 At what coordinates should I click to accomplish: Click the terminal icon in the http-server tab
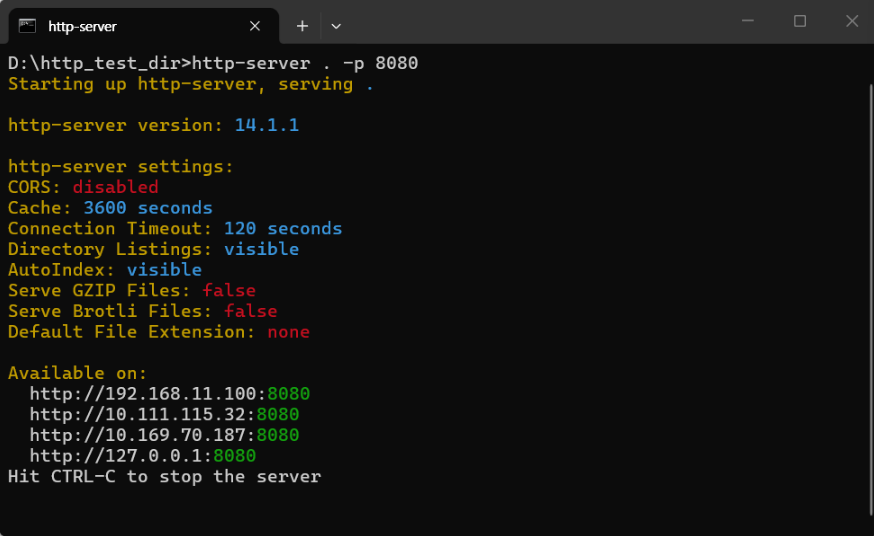click(x=28, y=25)
